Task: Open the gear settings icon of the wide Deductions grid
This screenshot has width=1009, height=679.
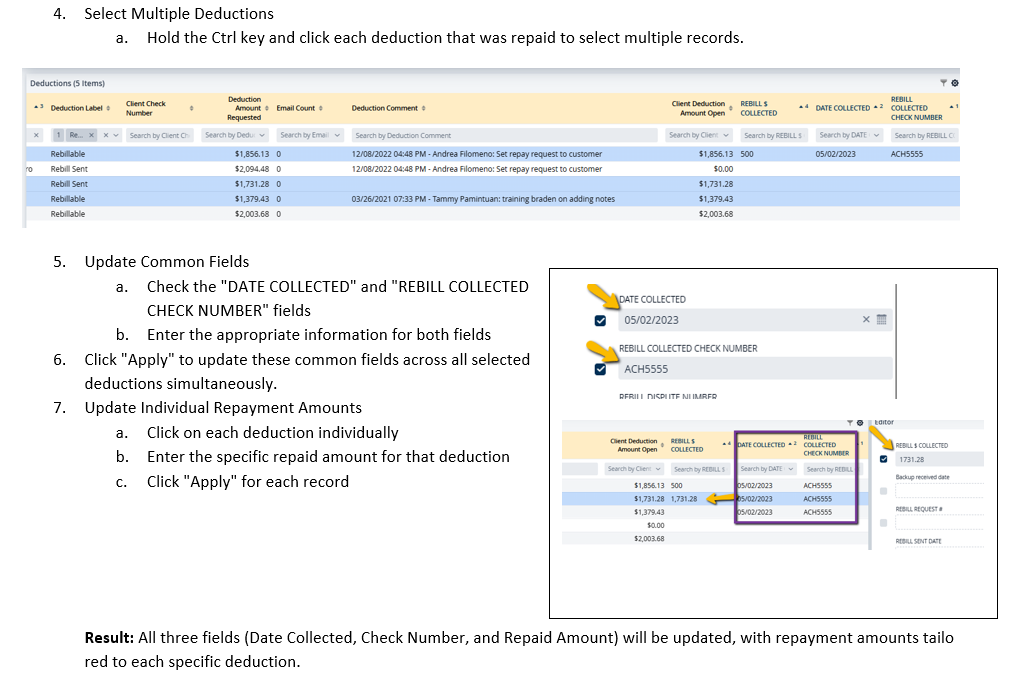Action: 954,83
